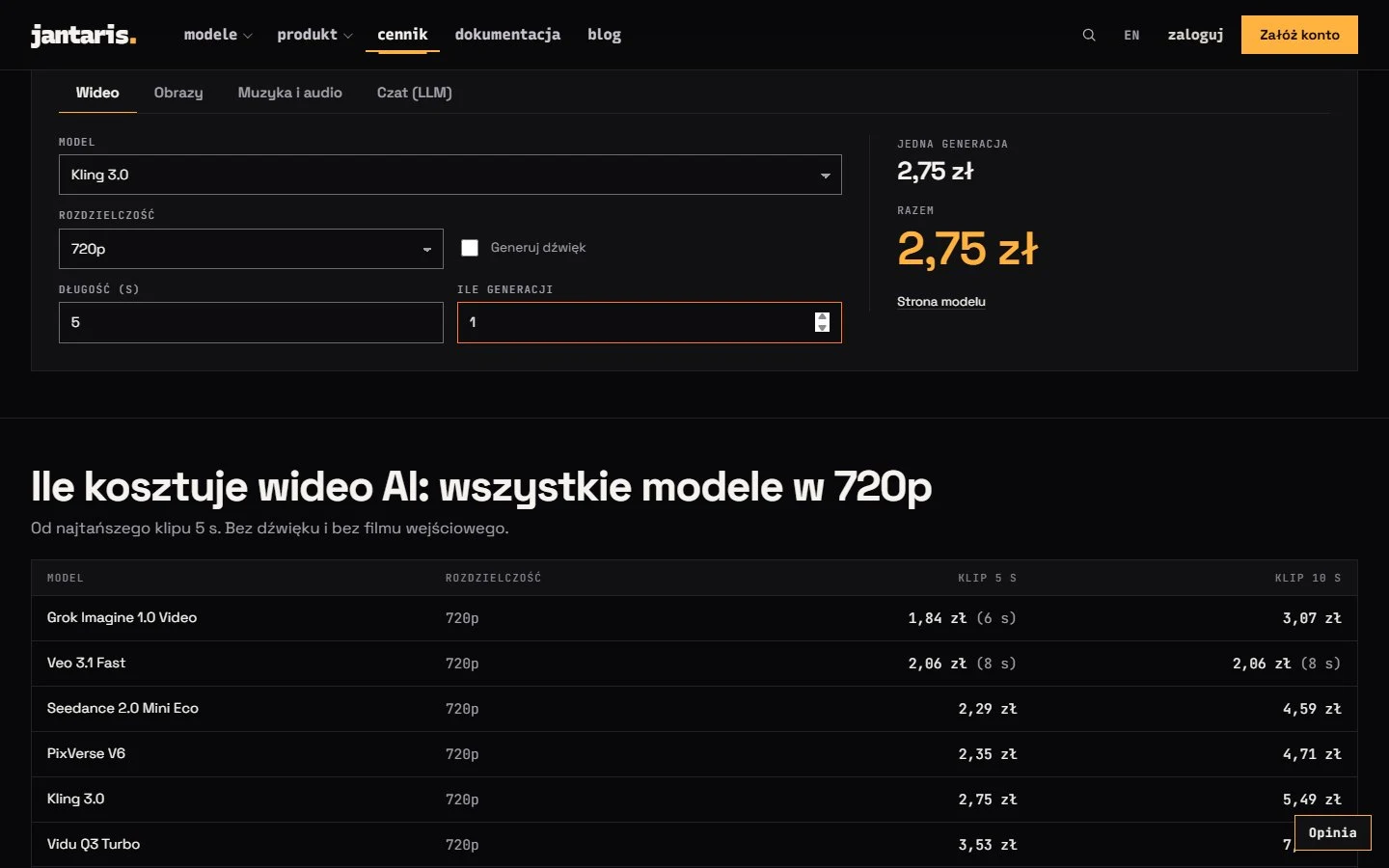
Task: Open the Model dropdown showing Kling 3.0
Action: pos(450,175)
